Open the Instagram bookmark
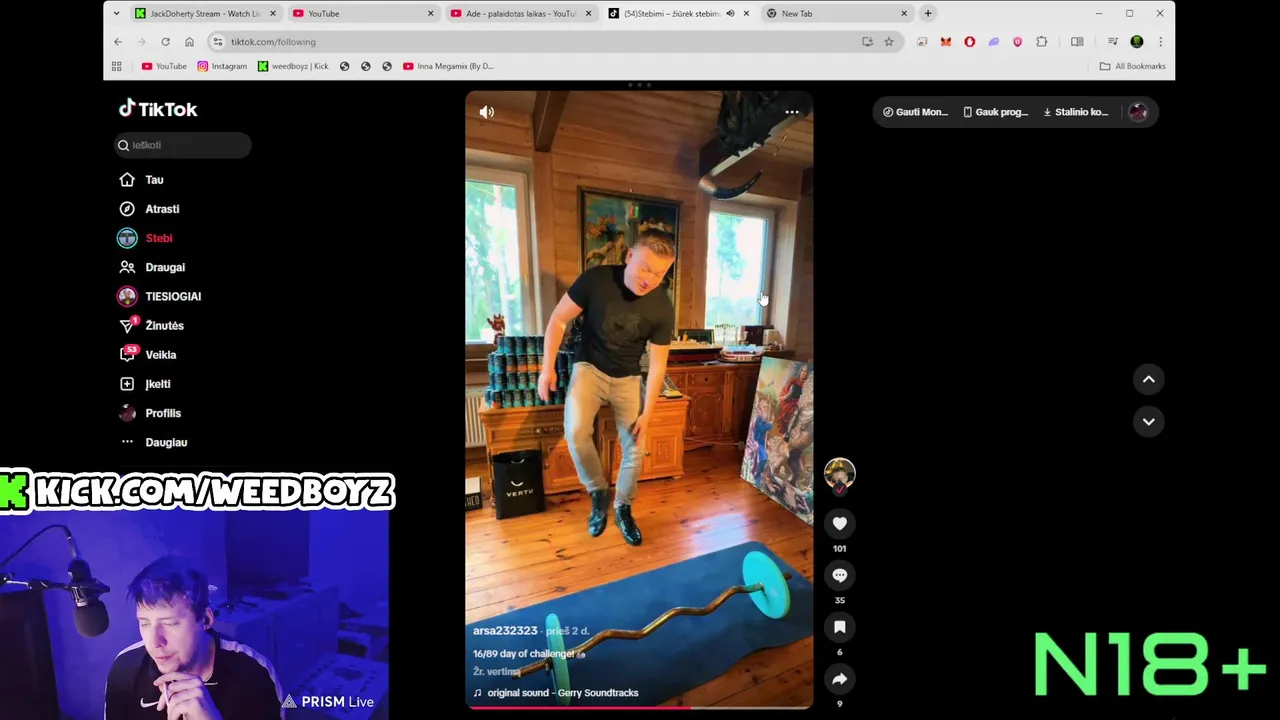 click(x=222, y=66)
